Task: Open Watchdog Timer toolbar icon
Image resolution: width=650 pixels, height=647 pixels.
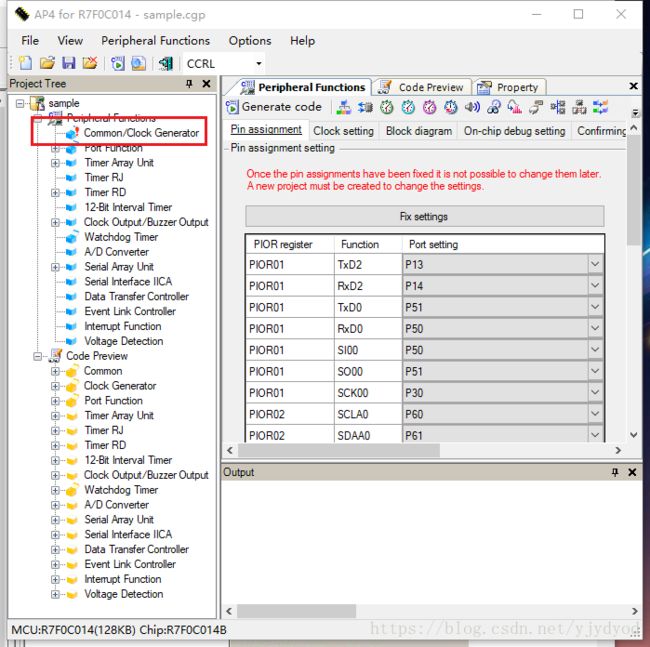Action: [x=494, y=107]
